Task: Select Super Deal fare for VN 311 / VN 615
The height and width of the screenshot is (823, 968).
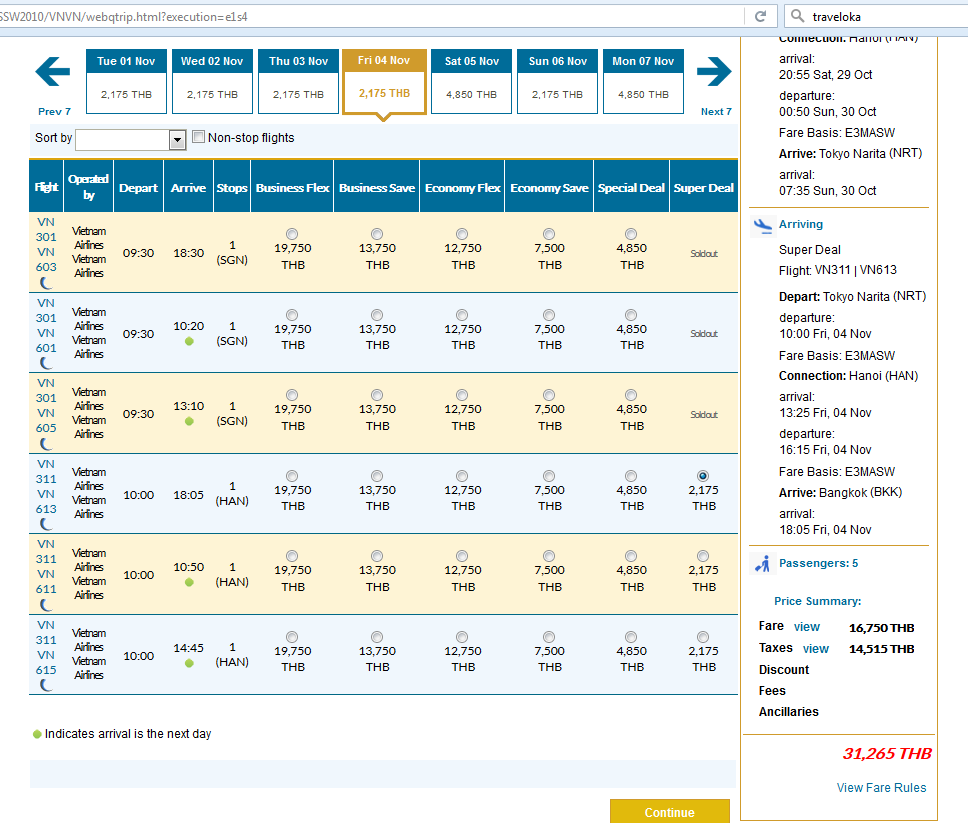Action: click(x=703, y=637)
